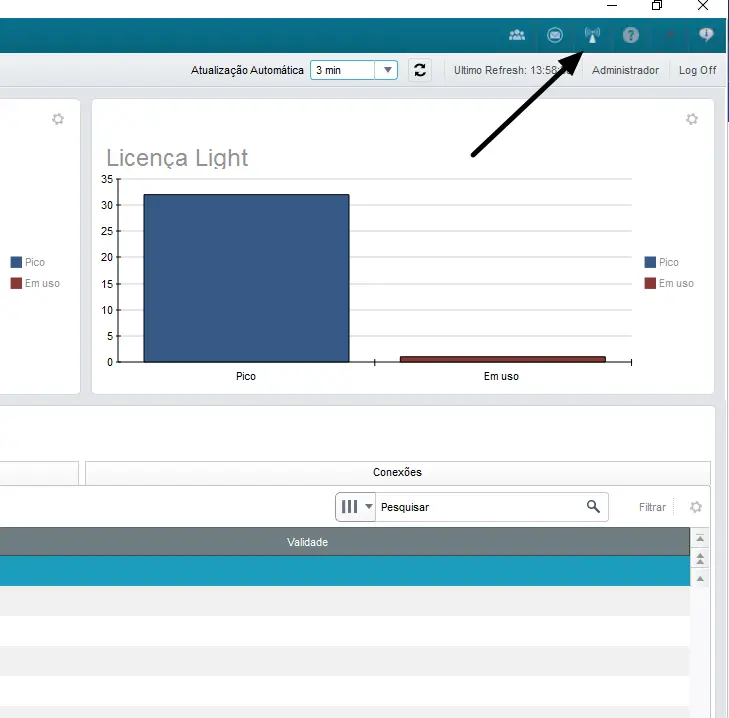Click the Log Off link
Screen dimensions: 729x718
[697, 70]
